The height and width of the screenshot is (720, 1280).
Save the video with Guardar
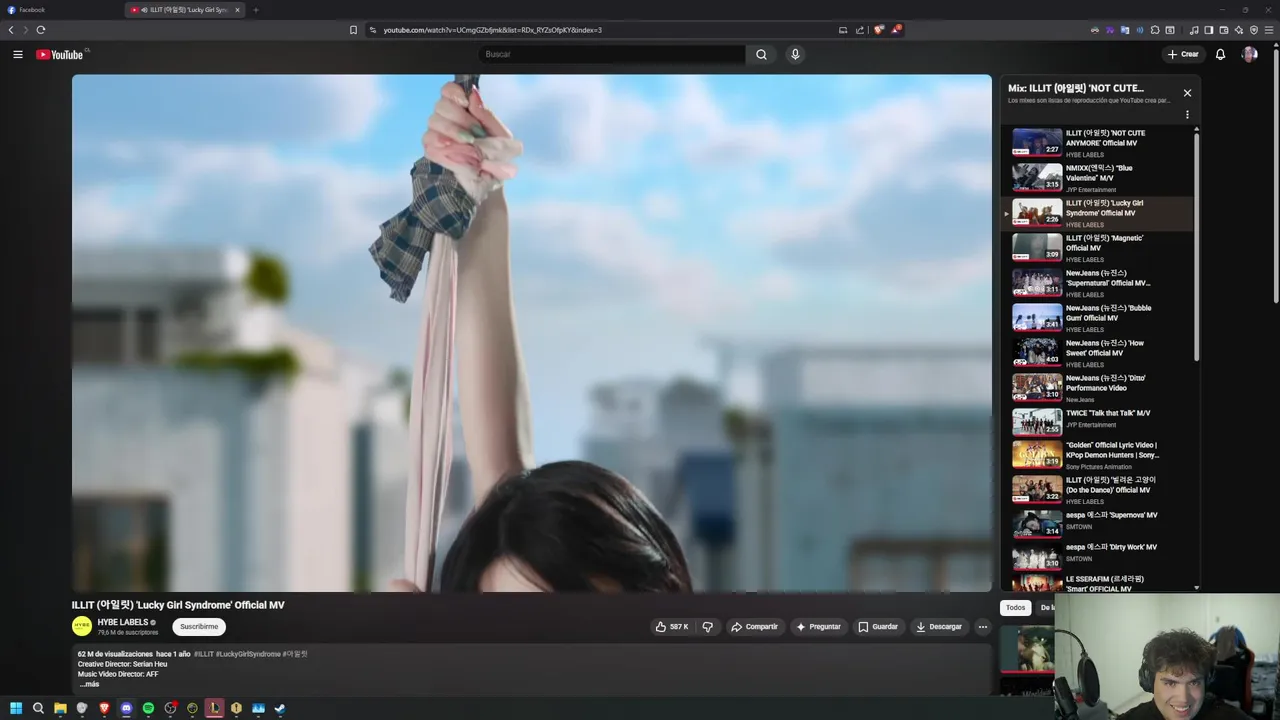click(x=878, y=627)
